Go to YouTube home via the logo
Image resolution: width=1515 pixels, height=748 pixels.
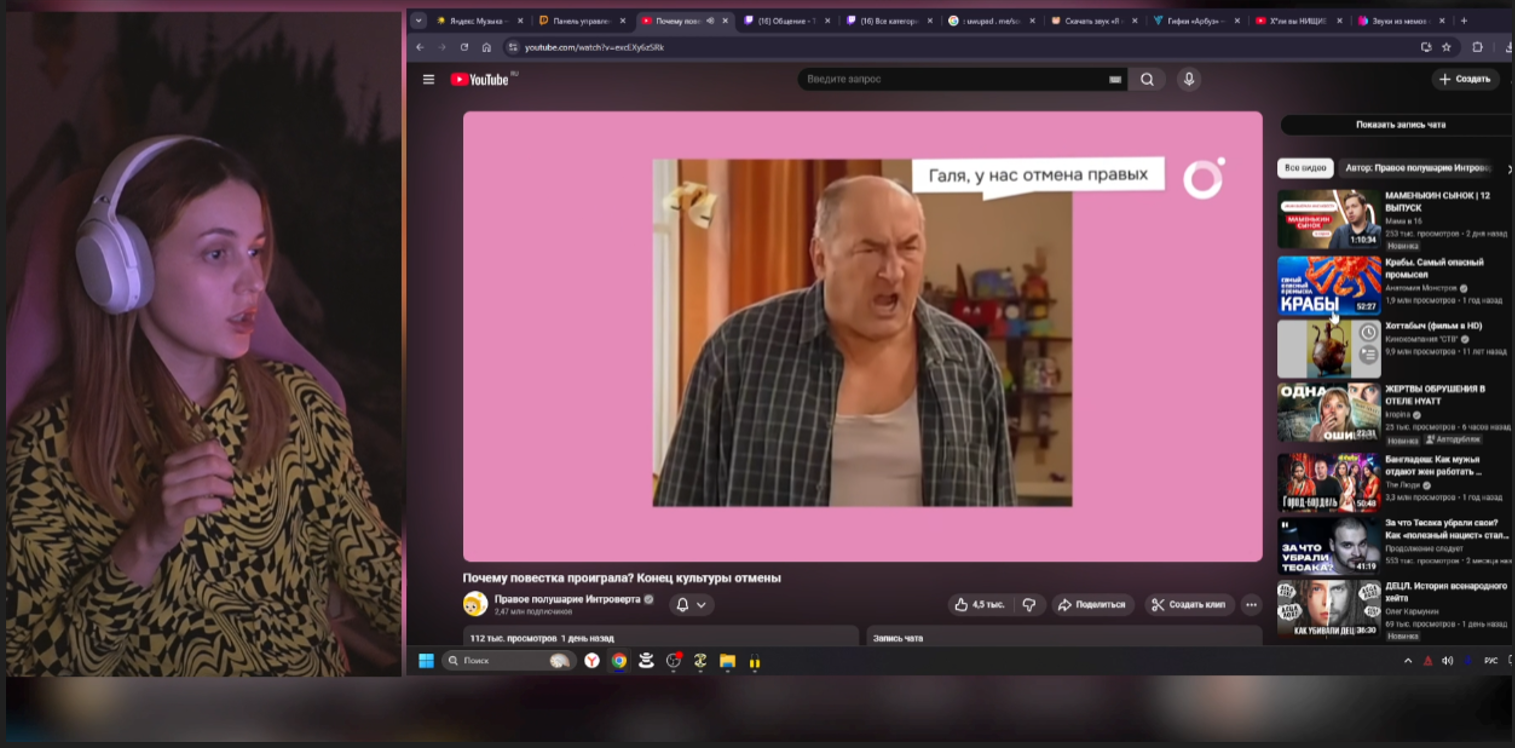click(480, 80)
